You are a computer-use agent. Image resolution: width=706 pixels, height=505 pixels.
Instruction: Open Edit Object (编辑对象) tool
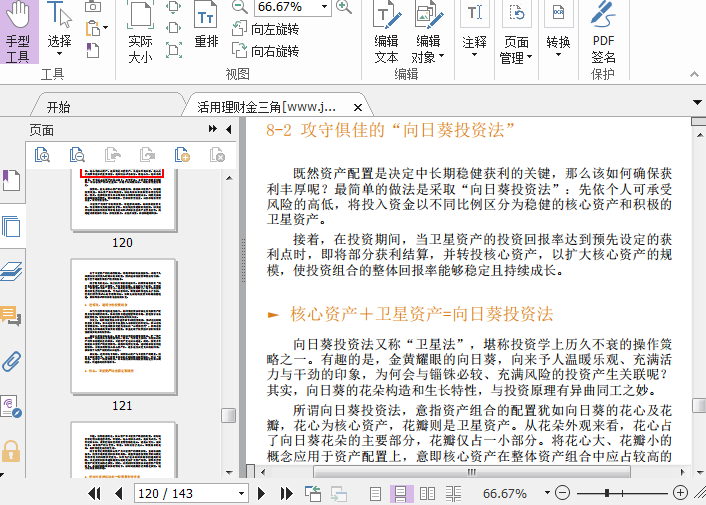tap(428, 32)
